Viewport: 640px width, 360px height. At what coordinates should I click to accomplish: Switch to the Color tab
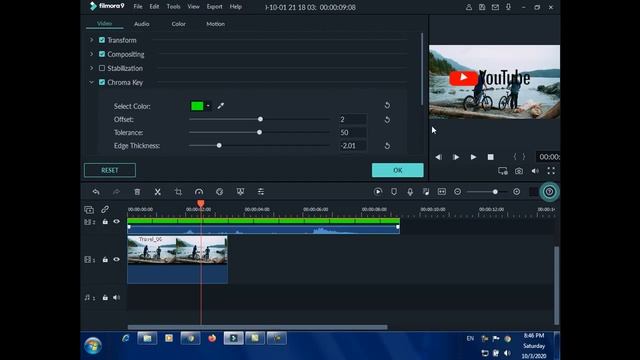tap(178, 24)
